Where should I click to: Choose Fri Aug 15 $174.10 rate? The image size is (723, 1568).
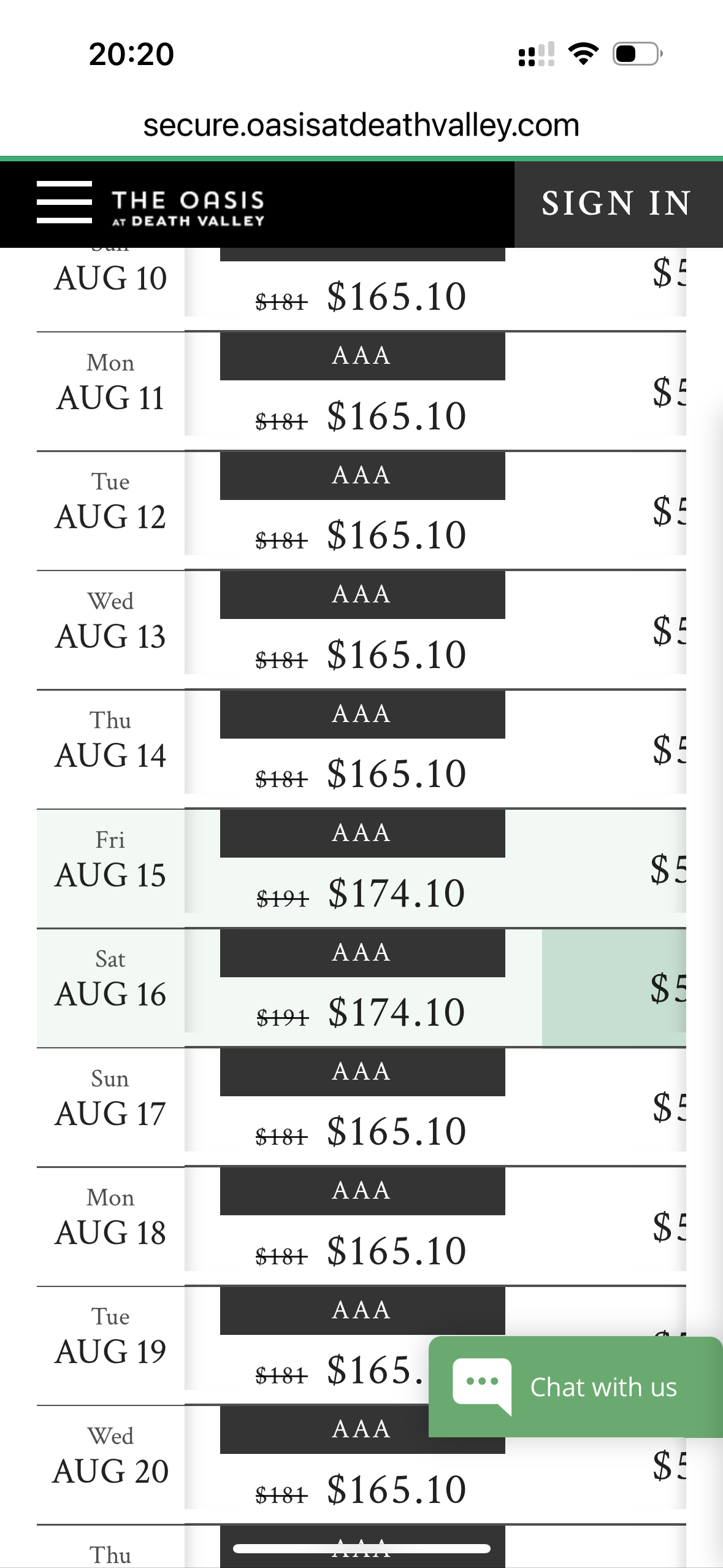pyautogui.click(x=362, y=870)
